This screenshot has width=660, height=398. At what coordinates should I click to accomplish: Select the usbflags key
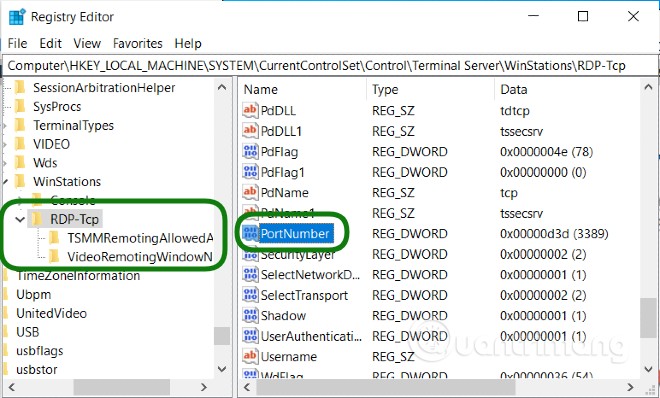(40, 350)
